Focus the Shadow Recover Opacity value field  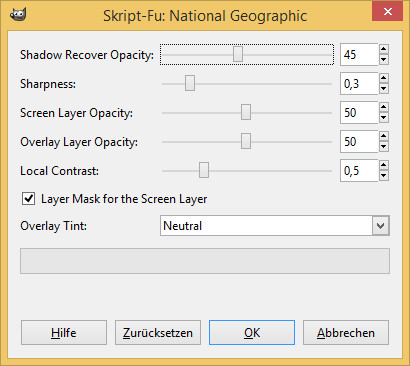(359, 54)
